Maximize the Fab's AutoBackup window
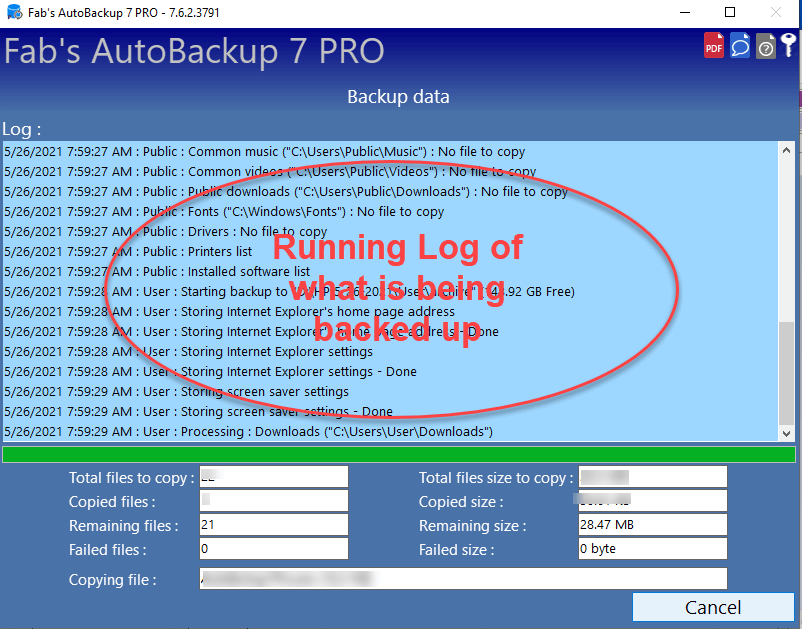Viewport: 802px width, 629px height. pyautogui.click(x=730, y=12)
